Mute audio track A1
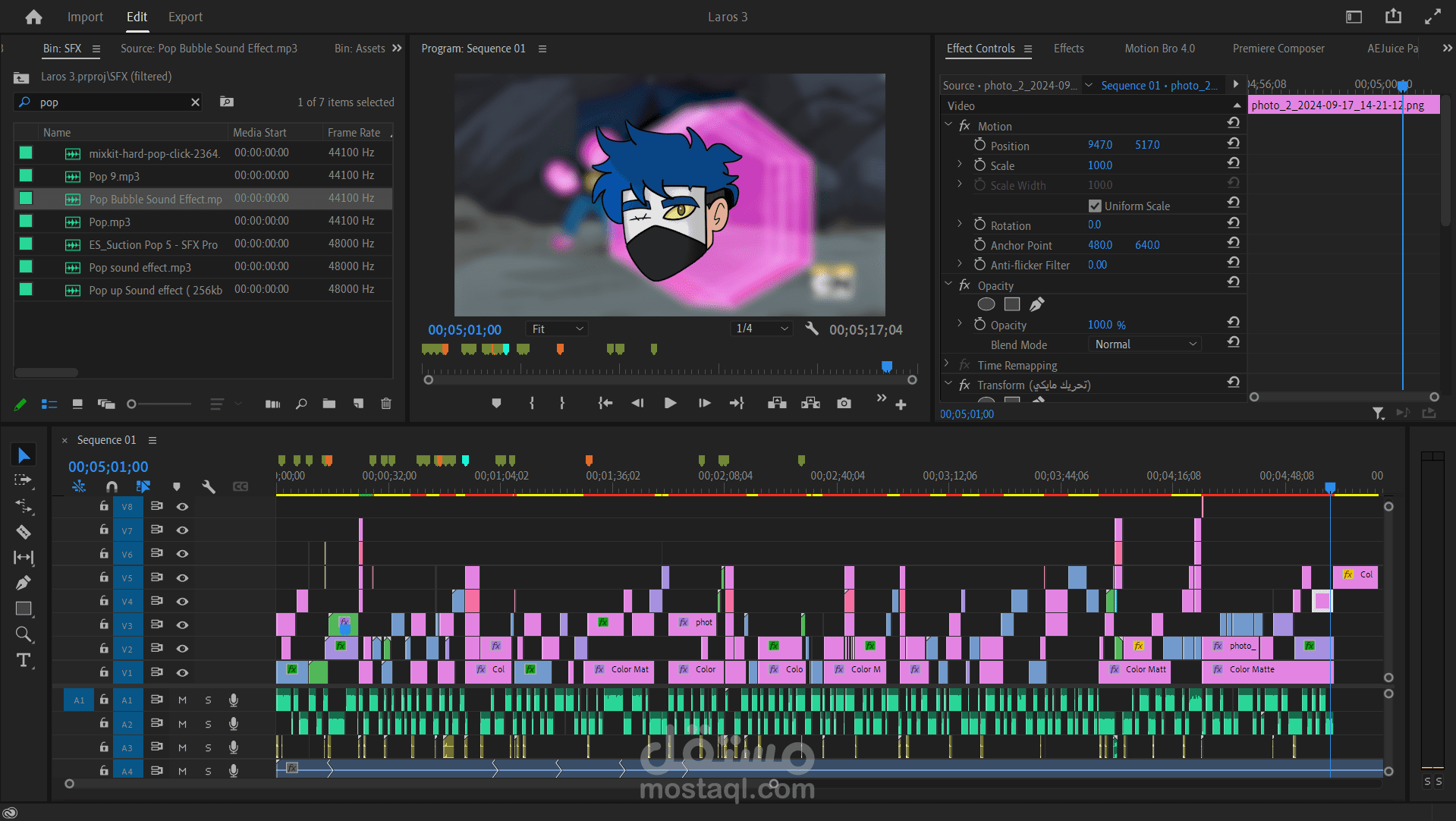This screenshot has width=1456, height=821. [182, 700]
